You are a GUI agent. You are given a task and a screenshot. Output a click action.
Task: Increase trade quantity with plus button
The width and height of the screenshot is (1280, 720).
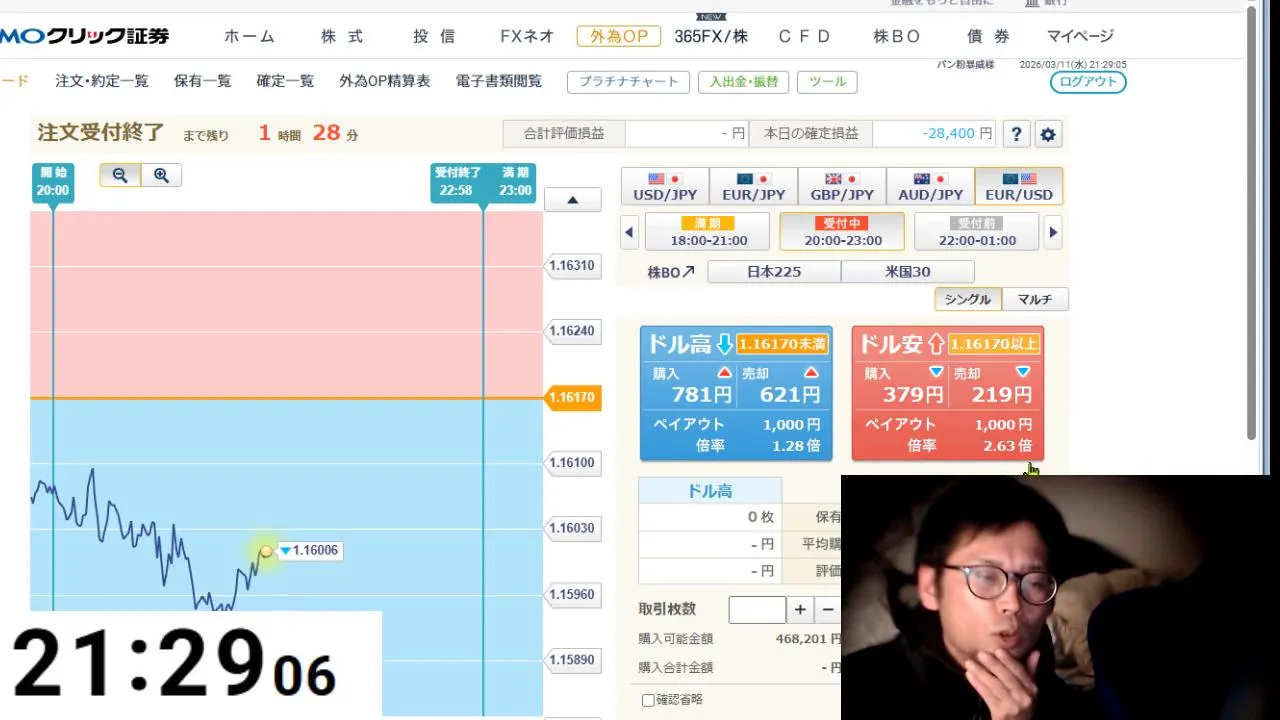800,609
